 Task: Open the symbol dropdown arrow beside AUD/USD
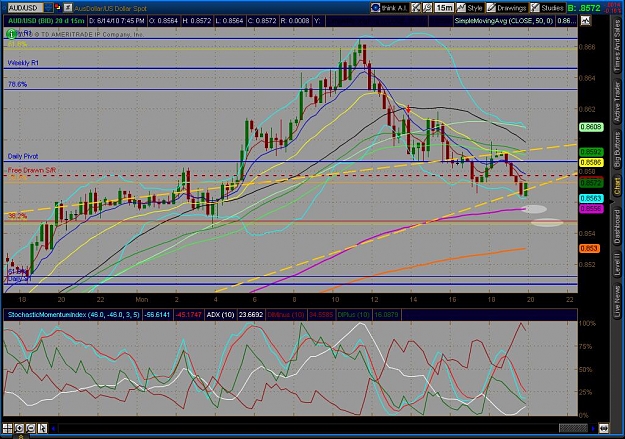(48, 8)
